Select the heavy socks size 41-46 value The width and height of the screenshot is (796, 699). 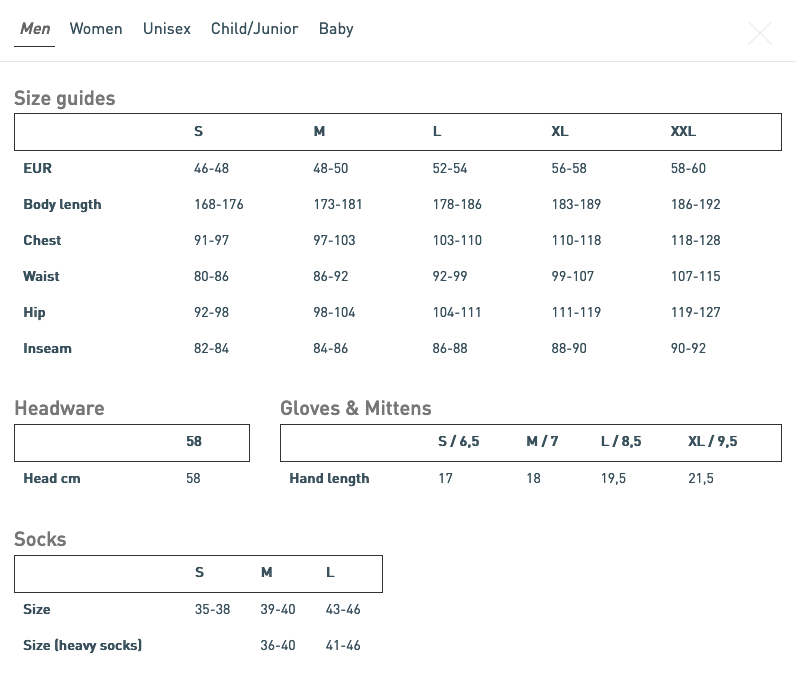(x=343, y=646)
